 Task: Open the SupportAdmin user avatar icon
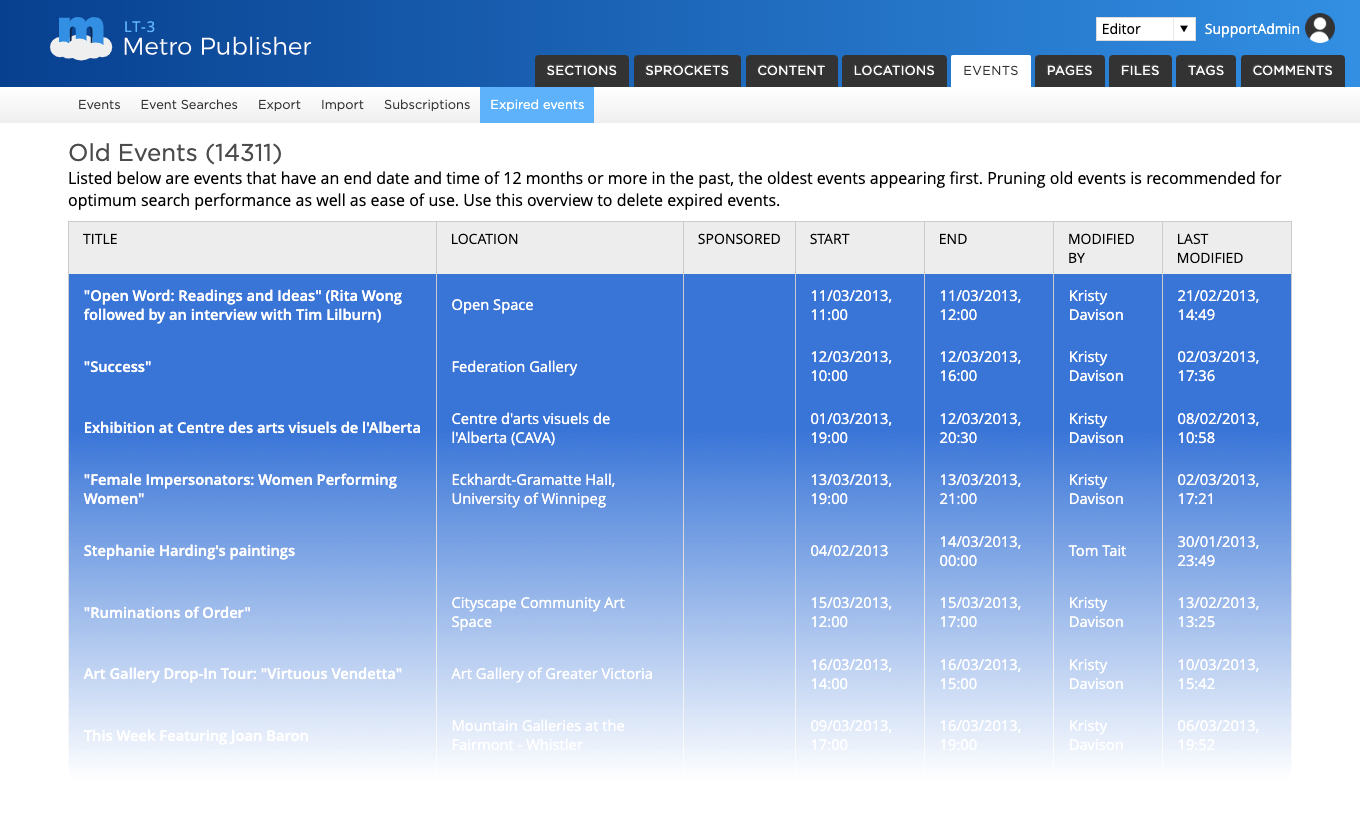click(1320, 29)
